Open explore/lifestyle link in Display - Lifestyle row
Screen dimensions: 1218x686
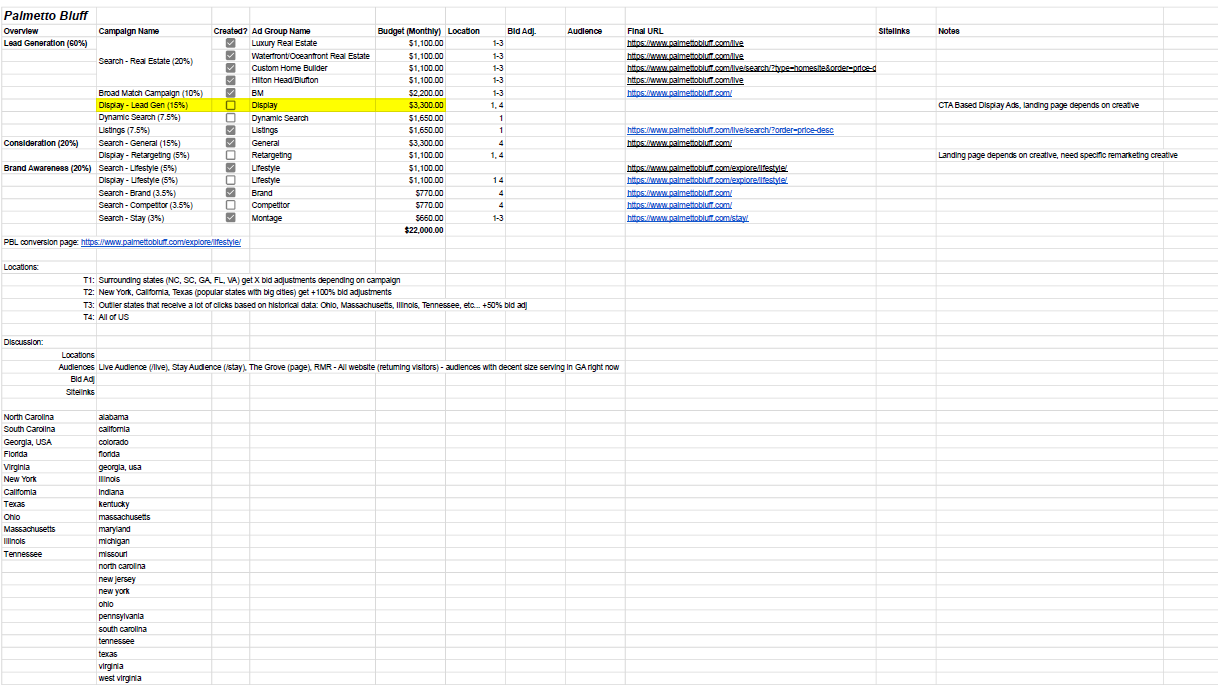[707, 180]
